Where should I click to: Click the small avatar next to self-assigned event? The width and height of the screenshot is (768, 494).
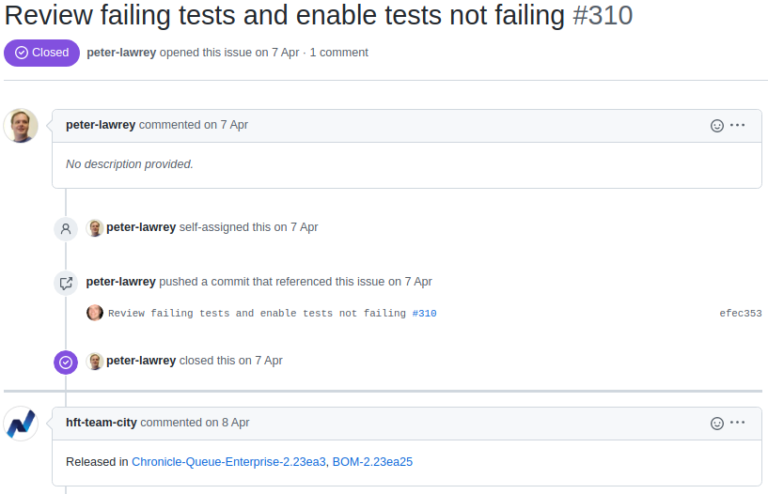click(95, 228)
